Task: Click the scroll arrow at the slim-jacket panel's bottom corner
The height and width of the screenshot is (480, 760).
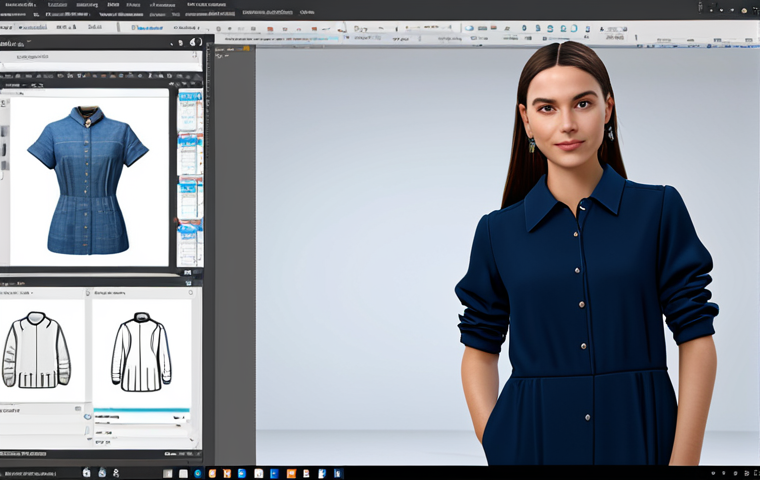Action: coord(192,441)
